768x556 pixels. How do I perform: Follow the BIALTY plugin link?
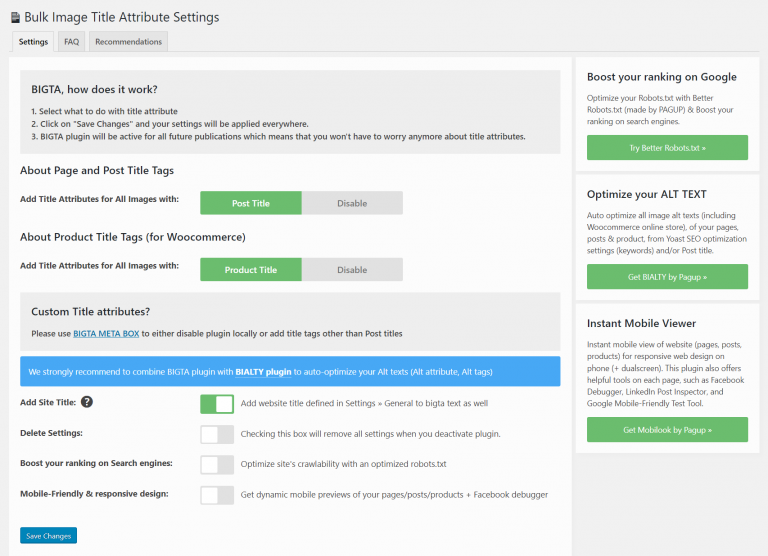click(x=263, y=372)
